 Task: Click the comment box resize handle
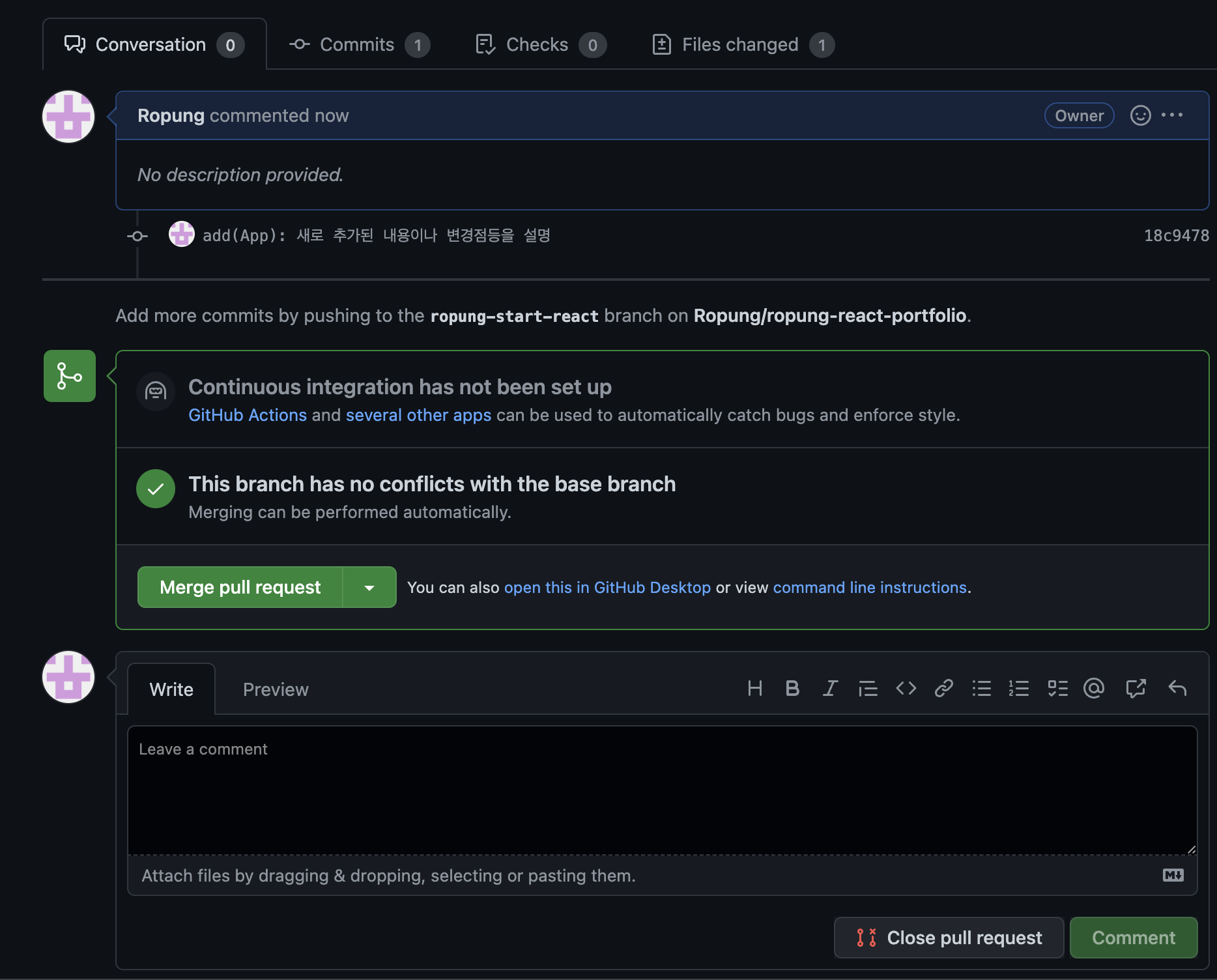pos(1191,848)
